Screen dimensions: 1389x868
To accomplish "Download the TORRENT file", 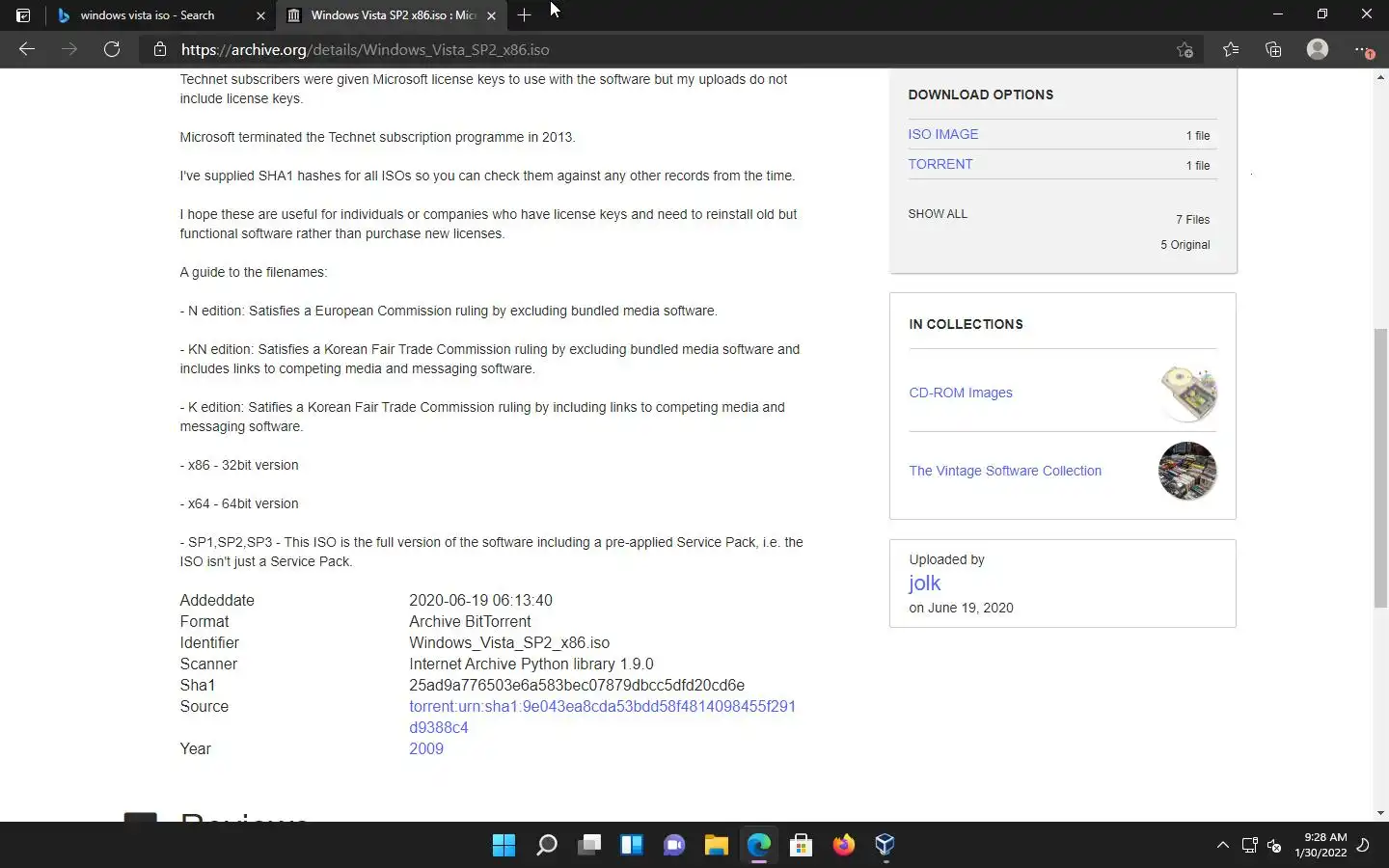I will point(940,164).
